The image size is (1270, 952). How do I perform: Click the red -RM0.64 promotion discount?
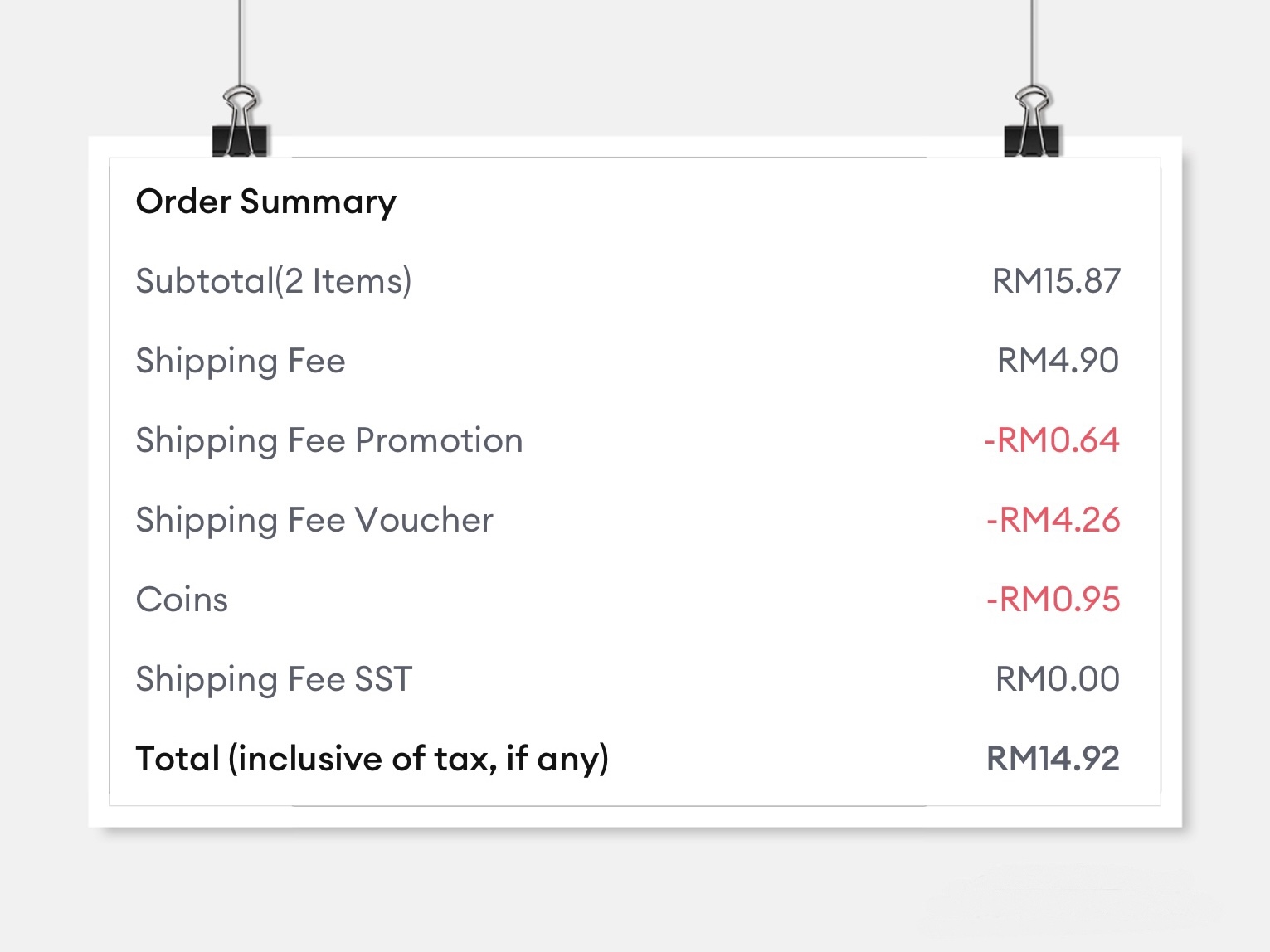point(1051,440)
